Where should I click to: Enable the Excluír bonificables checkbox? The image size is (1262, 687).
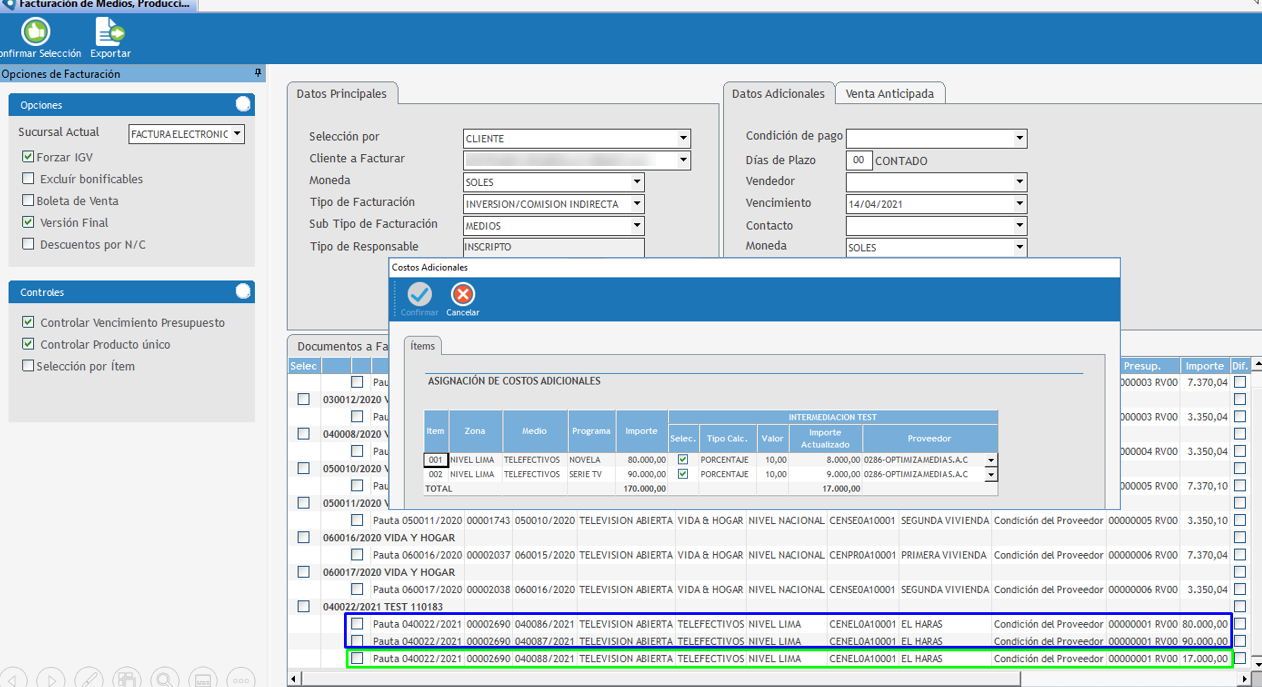pyautogui.click(x=28, y=179)
